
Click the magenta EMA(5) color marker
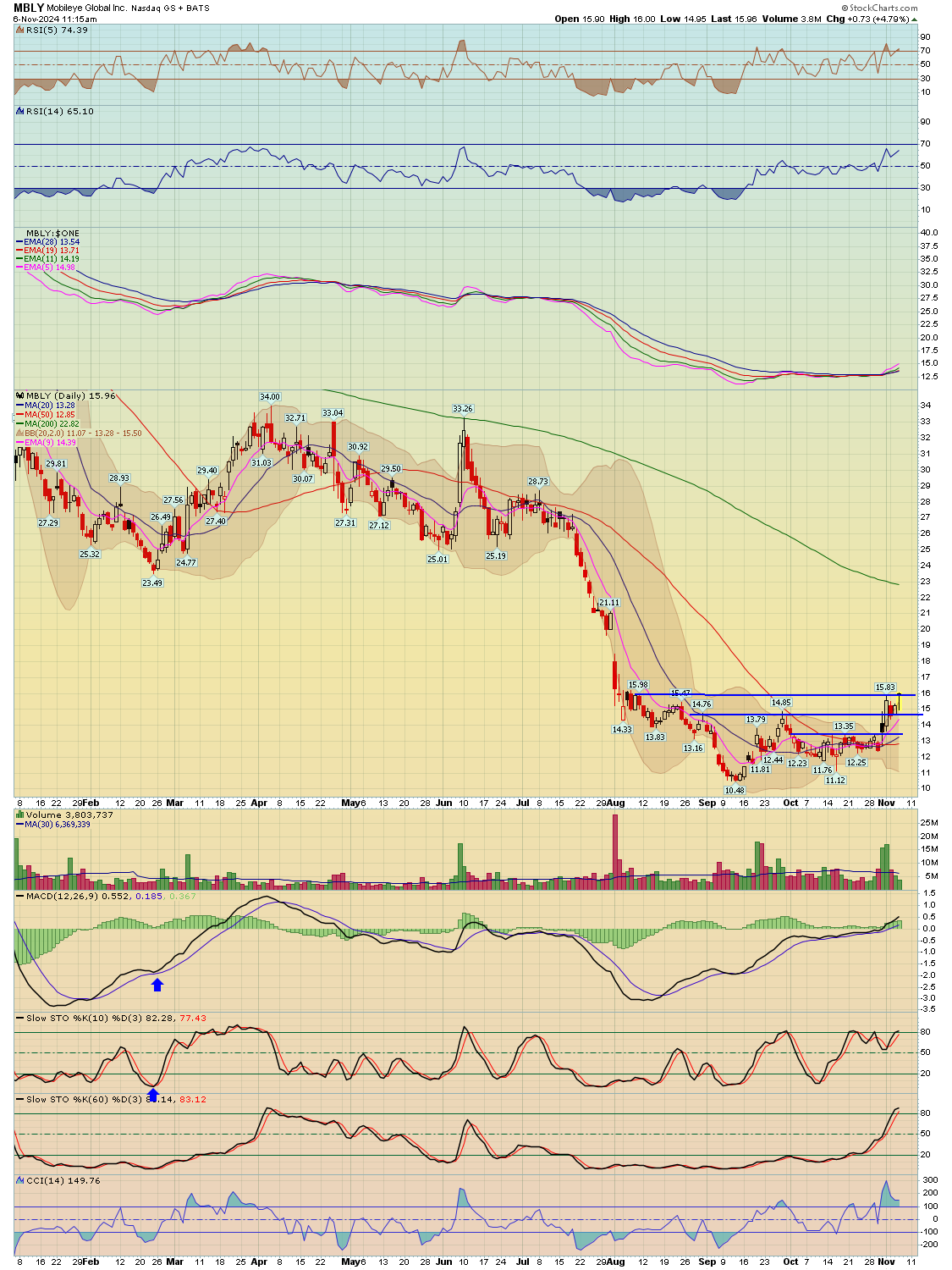[19, 267]
